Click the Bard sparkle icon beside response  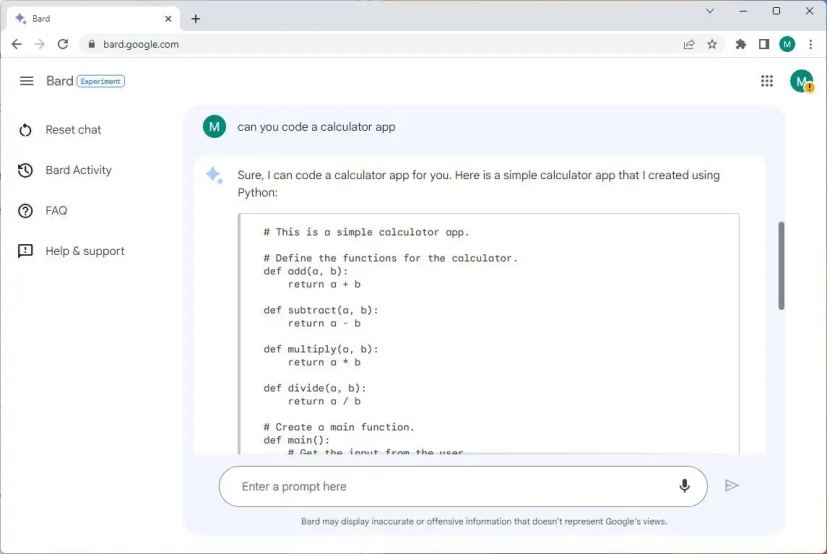[x=214, y=175]
